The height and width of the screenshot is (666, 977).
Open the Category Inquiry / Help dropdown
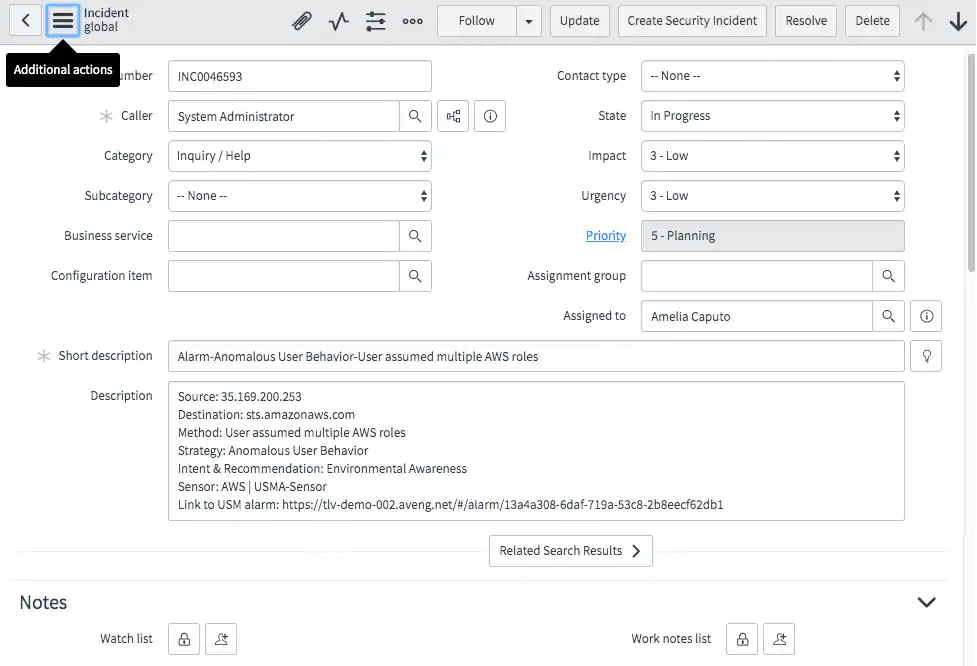point(300,156)
